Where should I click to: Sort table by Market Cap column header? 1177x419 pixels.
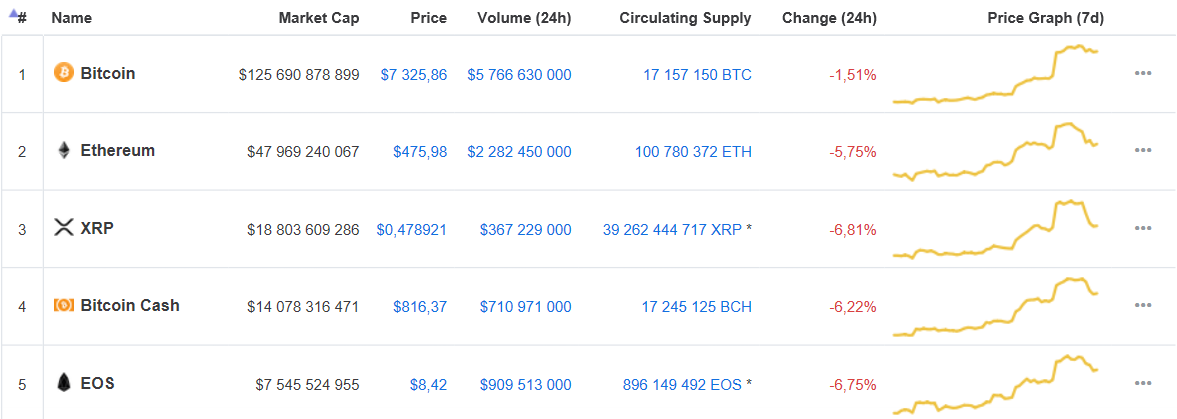tap(319, 18)
